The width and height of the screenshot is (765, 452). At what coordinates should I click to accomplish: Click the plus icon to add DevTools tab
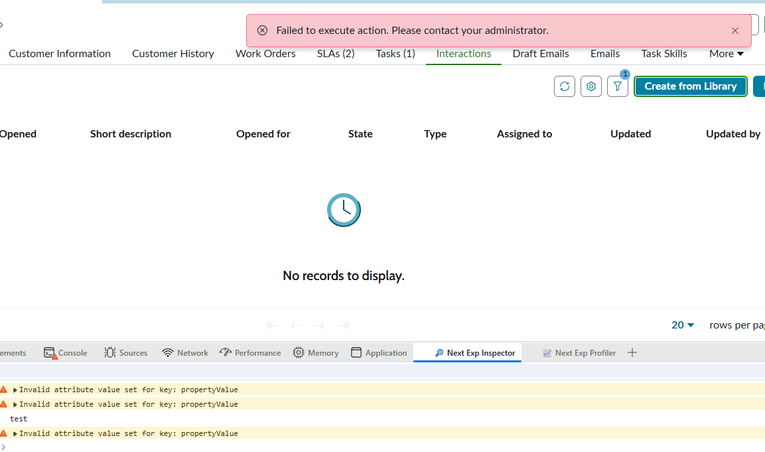[632, 353]
